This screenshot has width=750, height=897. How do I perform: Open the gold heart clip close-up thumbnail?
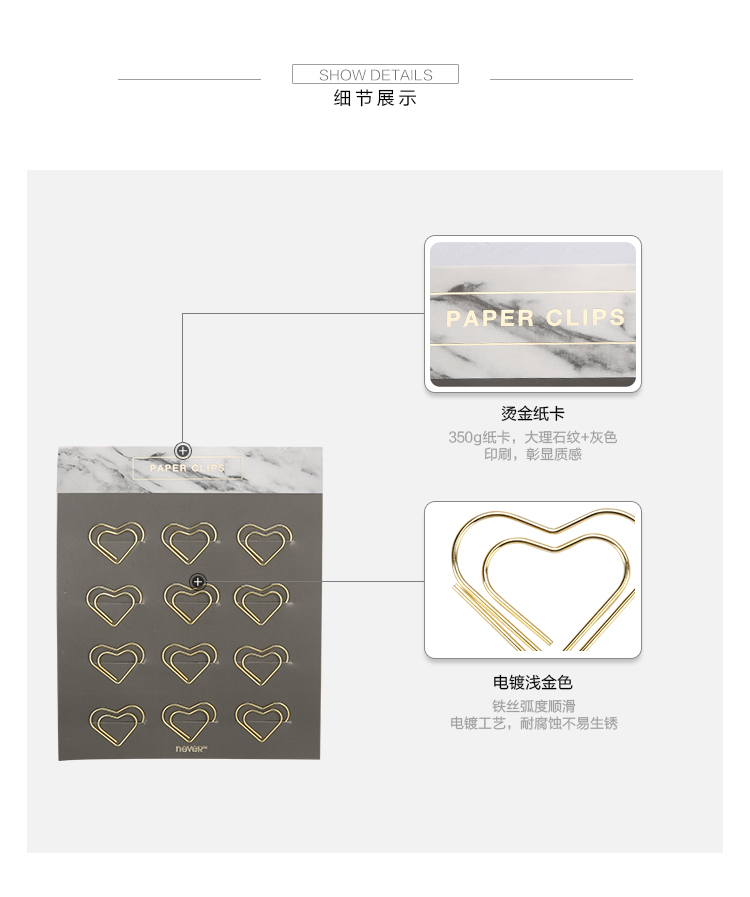click(533, 580)
